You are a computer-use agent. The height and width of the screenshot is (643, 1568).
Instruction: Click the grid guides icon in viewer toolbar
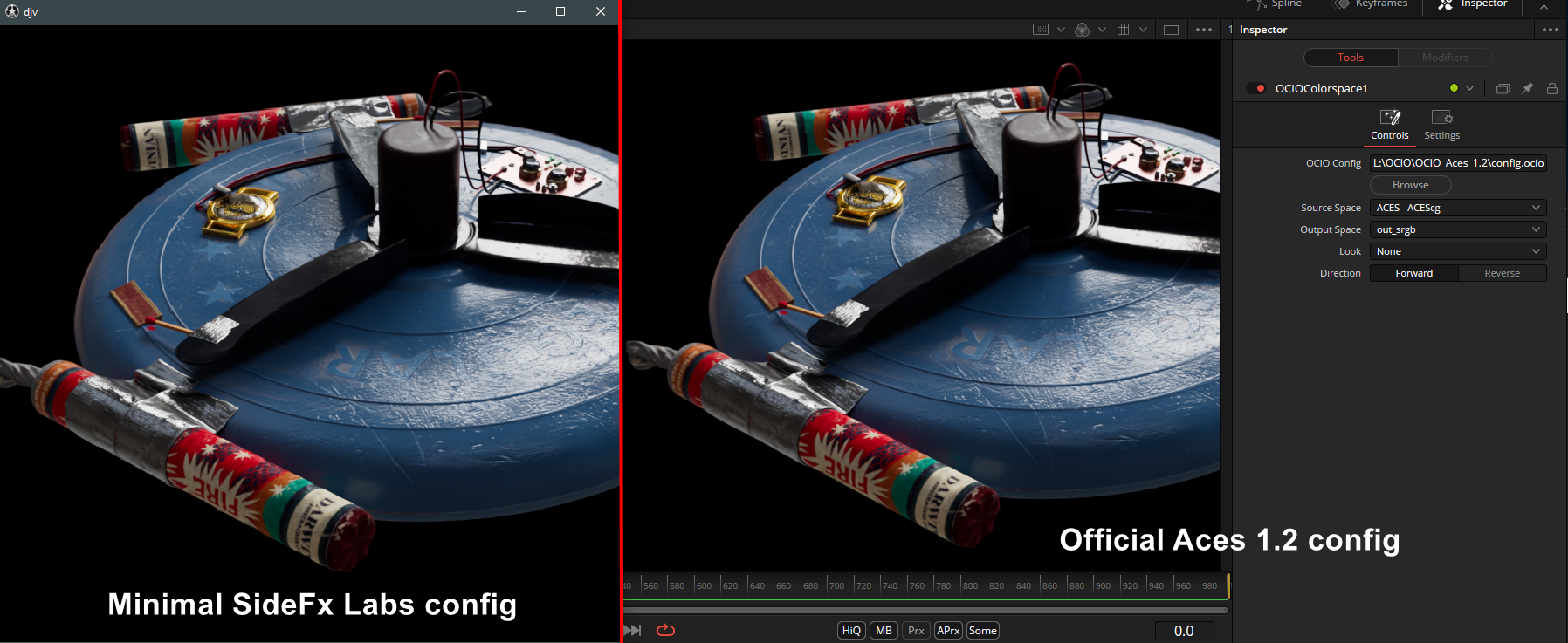coord(1124,30)
